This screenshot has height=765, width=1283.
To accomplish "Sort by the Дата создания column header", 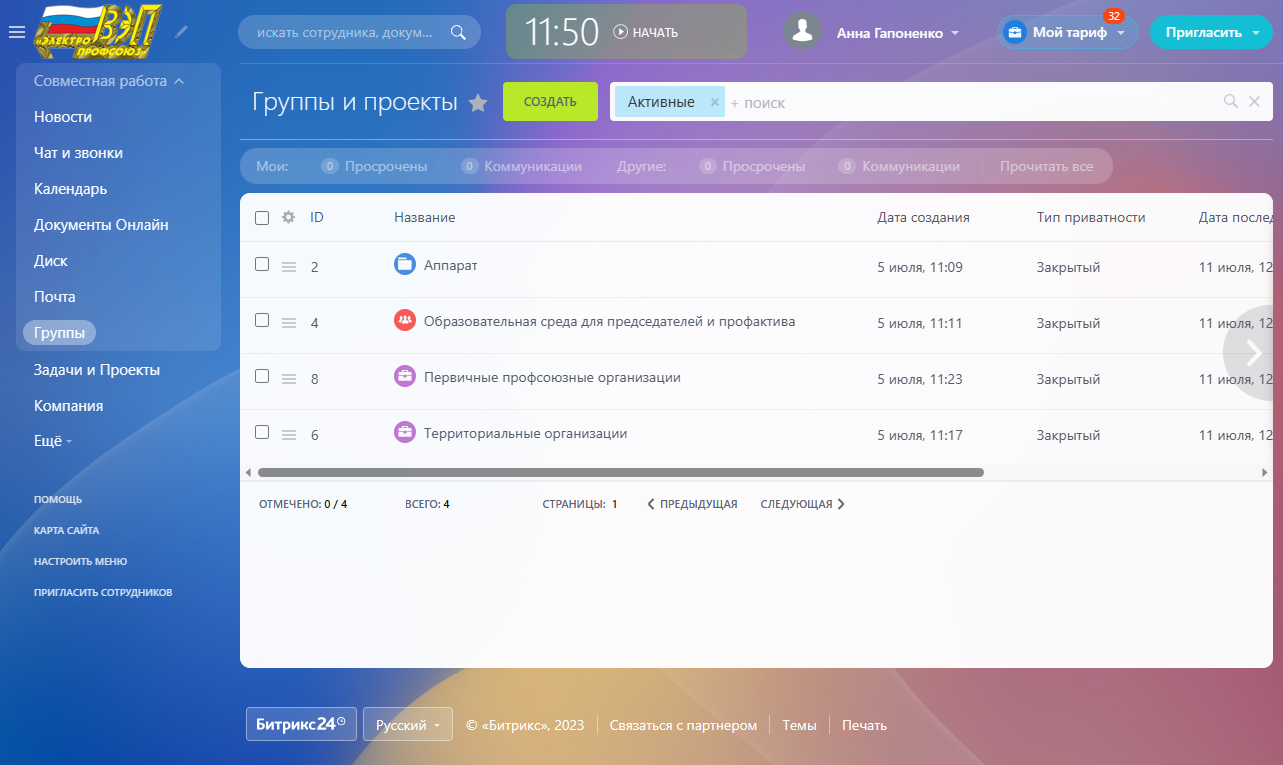I will coord(923,217).
